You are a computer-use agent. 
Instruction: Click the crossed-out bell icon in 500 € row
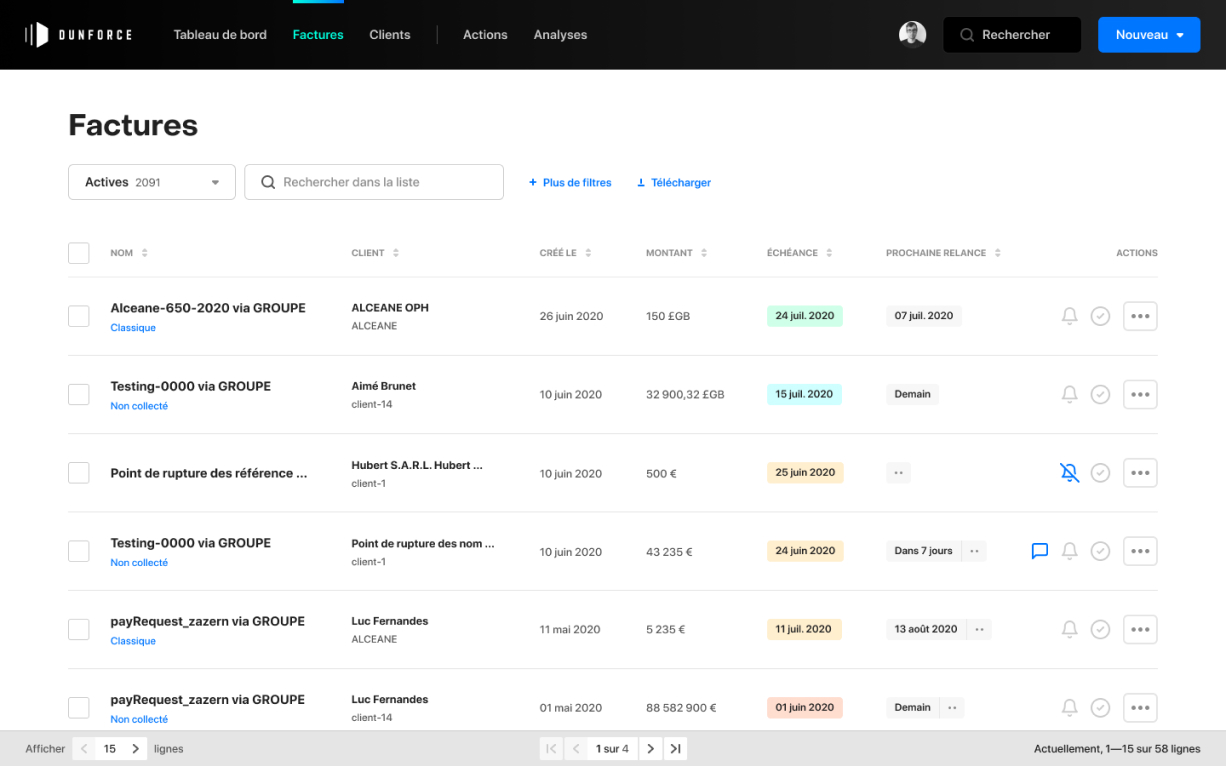pos(1069,473)
